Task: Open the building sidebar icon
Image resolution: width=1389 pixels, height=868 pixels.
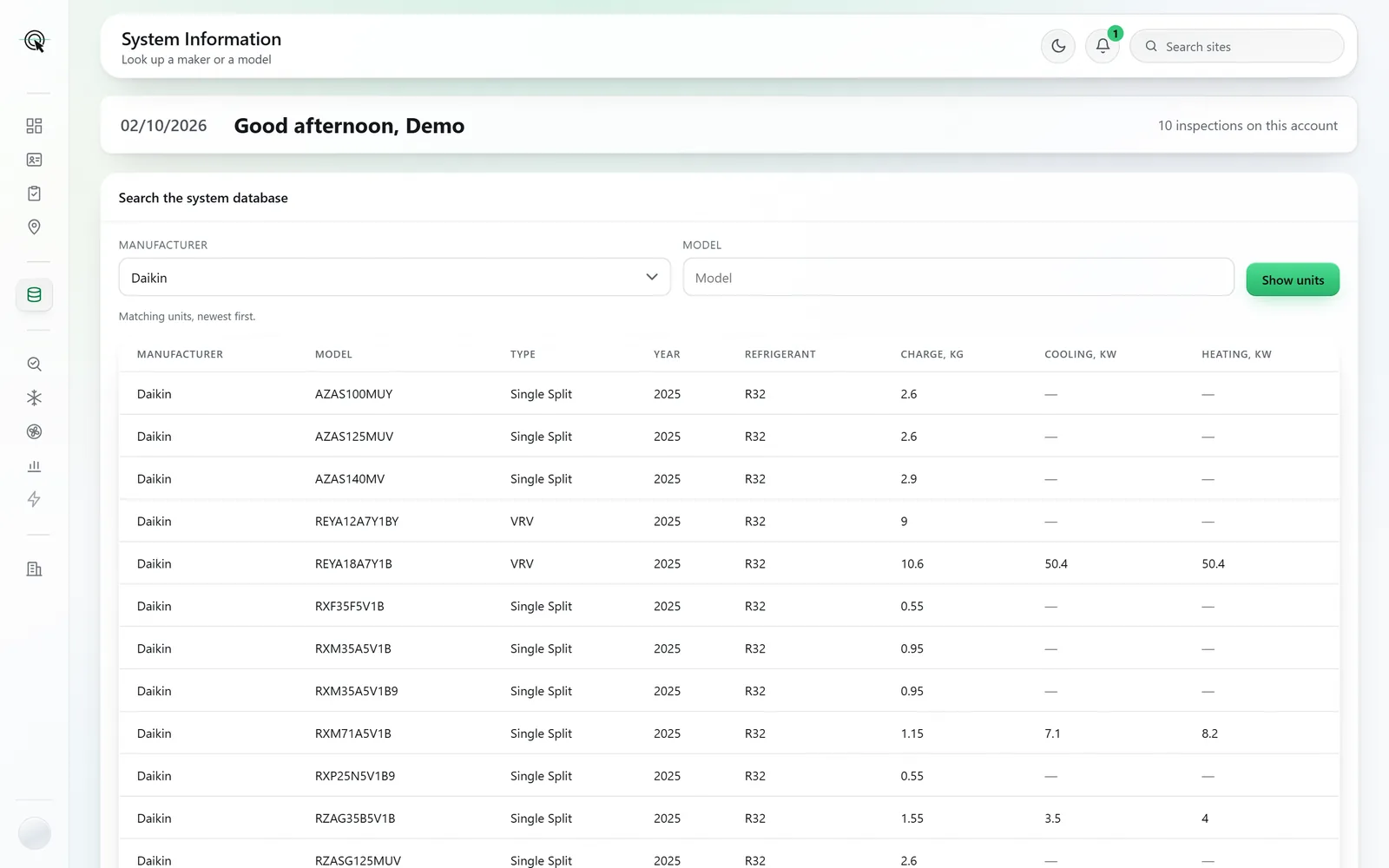Action: click(34, 569)
